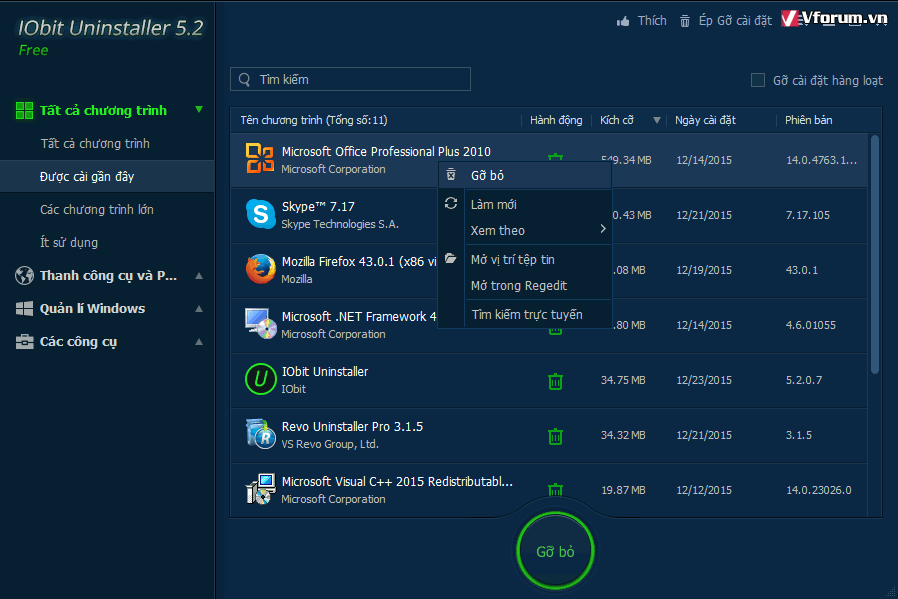Click the VS Revo Group, Ltd. publisher text
The image size is (898, 599).
[330, 444]
